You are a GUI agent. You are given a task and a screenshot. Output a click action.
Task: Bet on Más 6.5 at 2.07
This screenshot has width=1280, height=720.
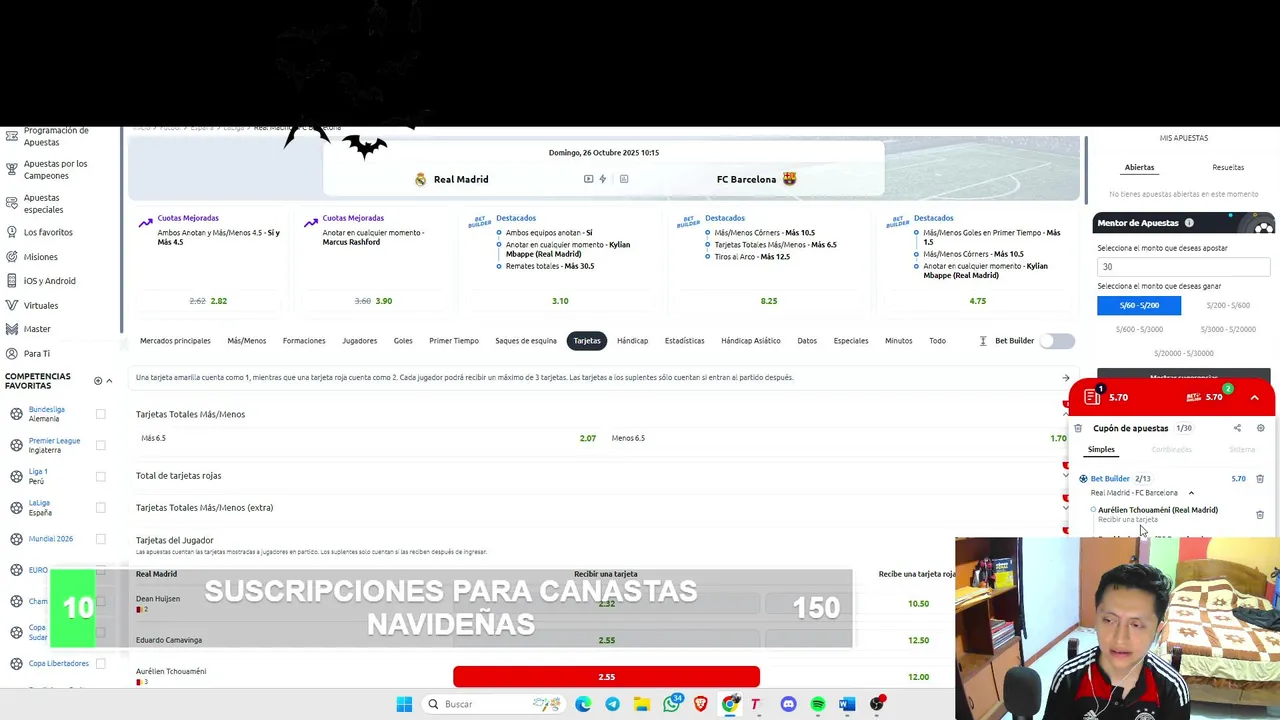coord(368,438)
